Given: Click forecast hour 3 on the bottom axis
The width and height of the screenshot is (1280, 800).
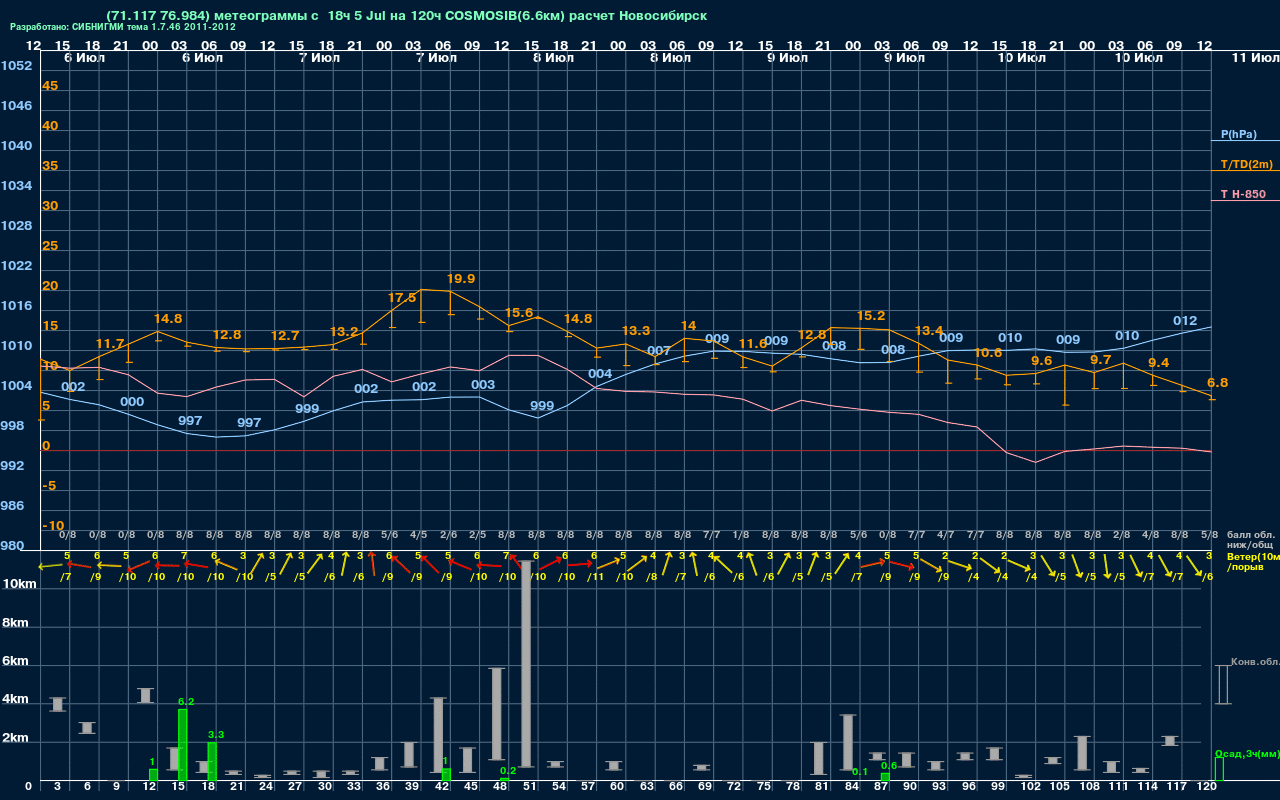Looking at the screenshot, I should [x=57, y=787].
